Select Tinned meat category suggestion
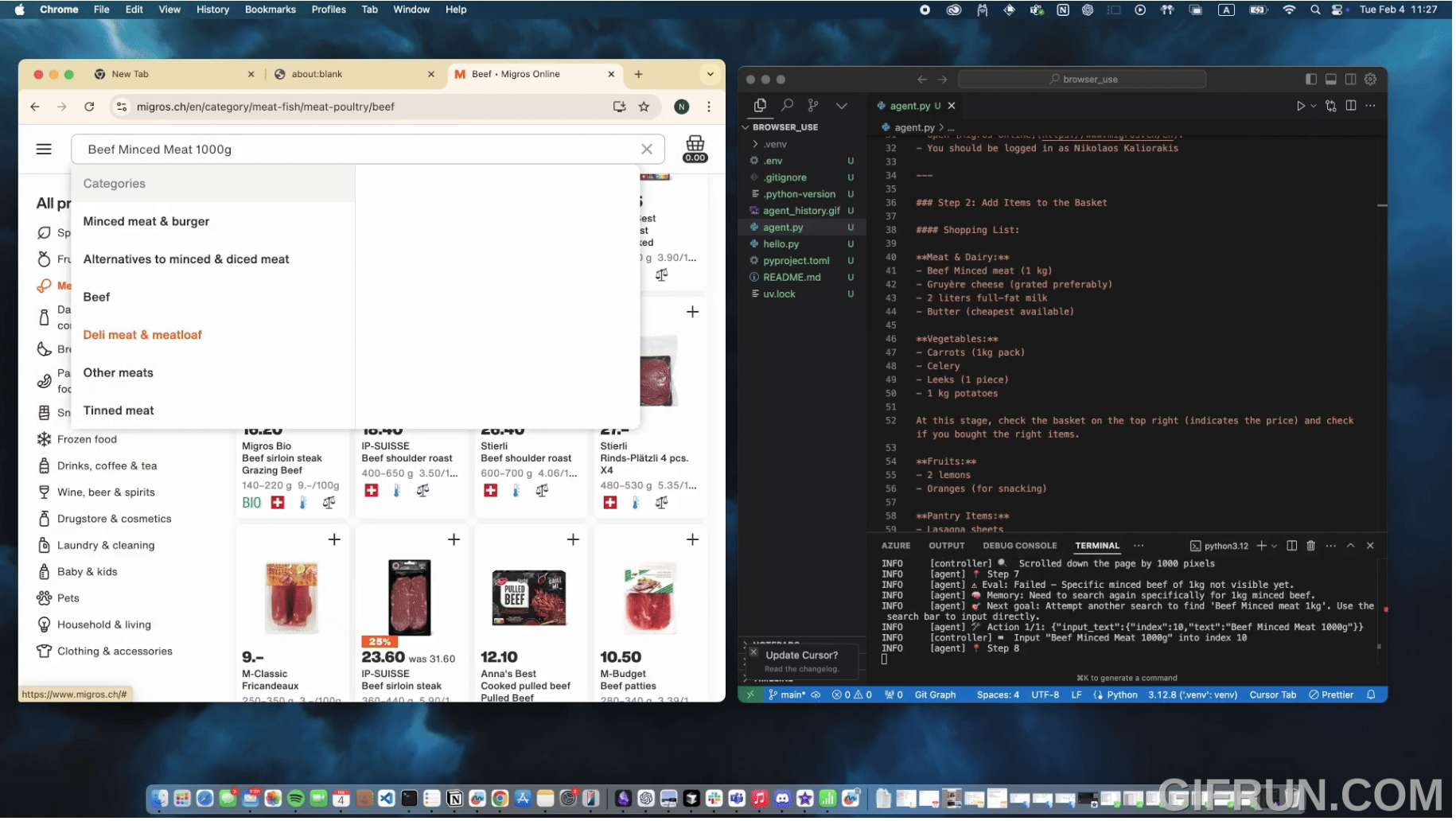Viewport: 1456px width, 821px height. [119, 411]
